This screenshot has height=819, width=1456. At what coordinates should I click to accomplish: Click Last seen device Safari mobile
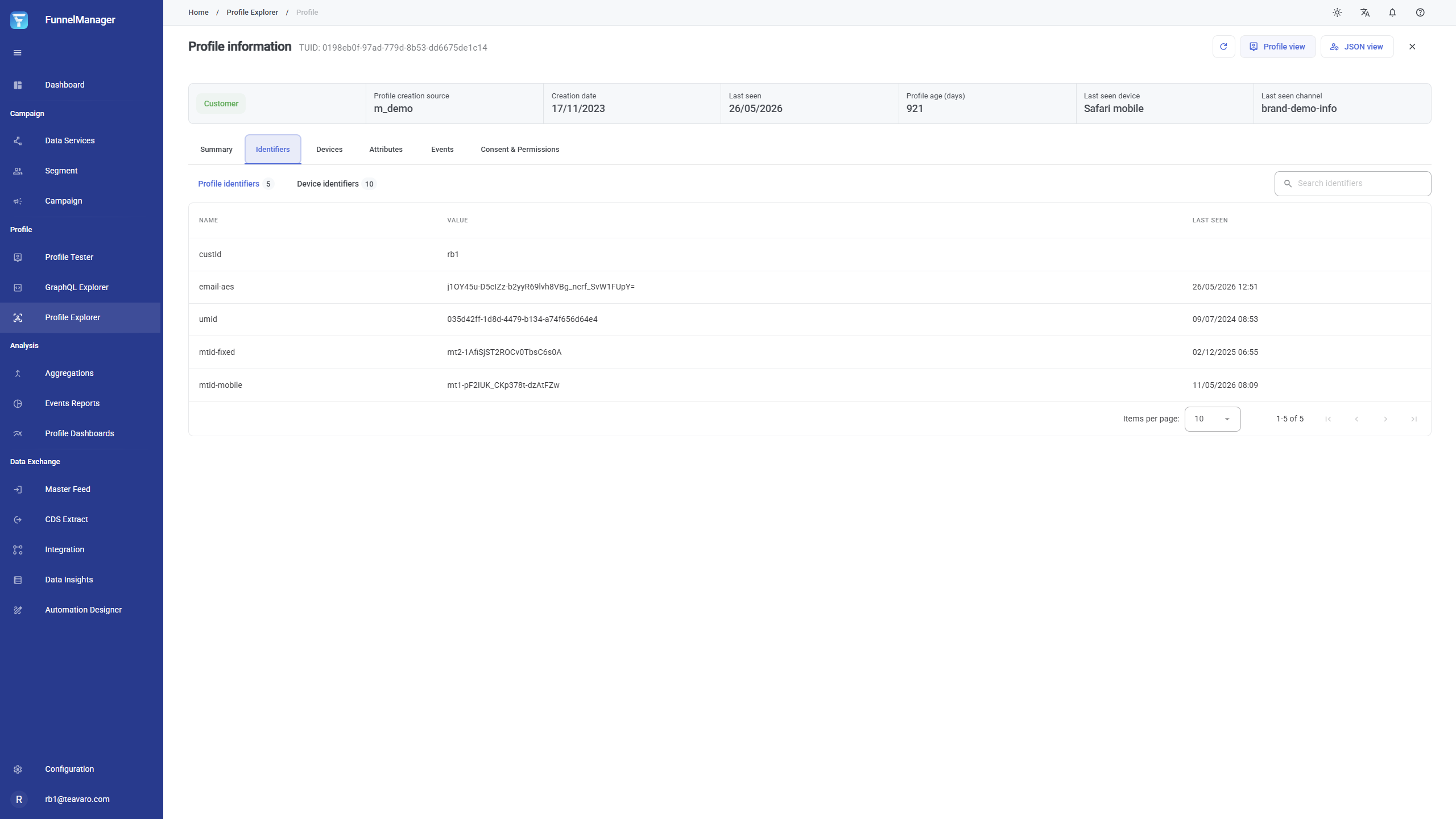[1113, 109]
